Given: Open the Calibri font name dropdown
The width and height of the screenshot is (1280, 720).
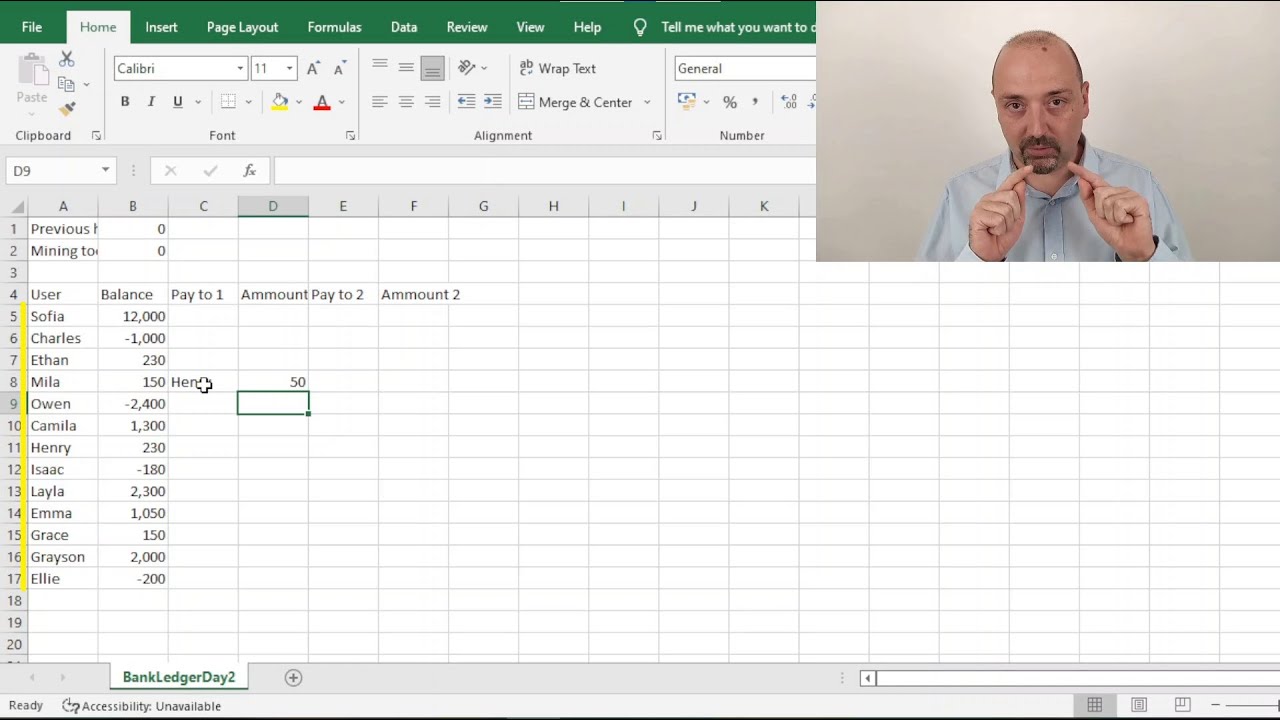Looking at the screenshot, I should pos(240,68).
